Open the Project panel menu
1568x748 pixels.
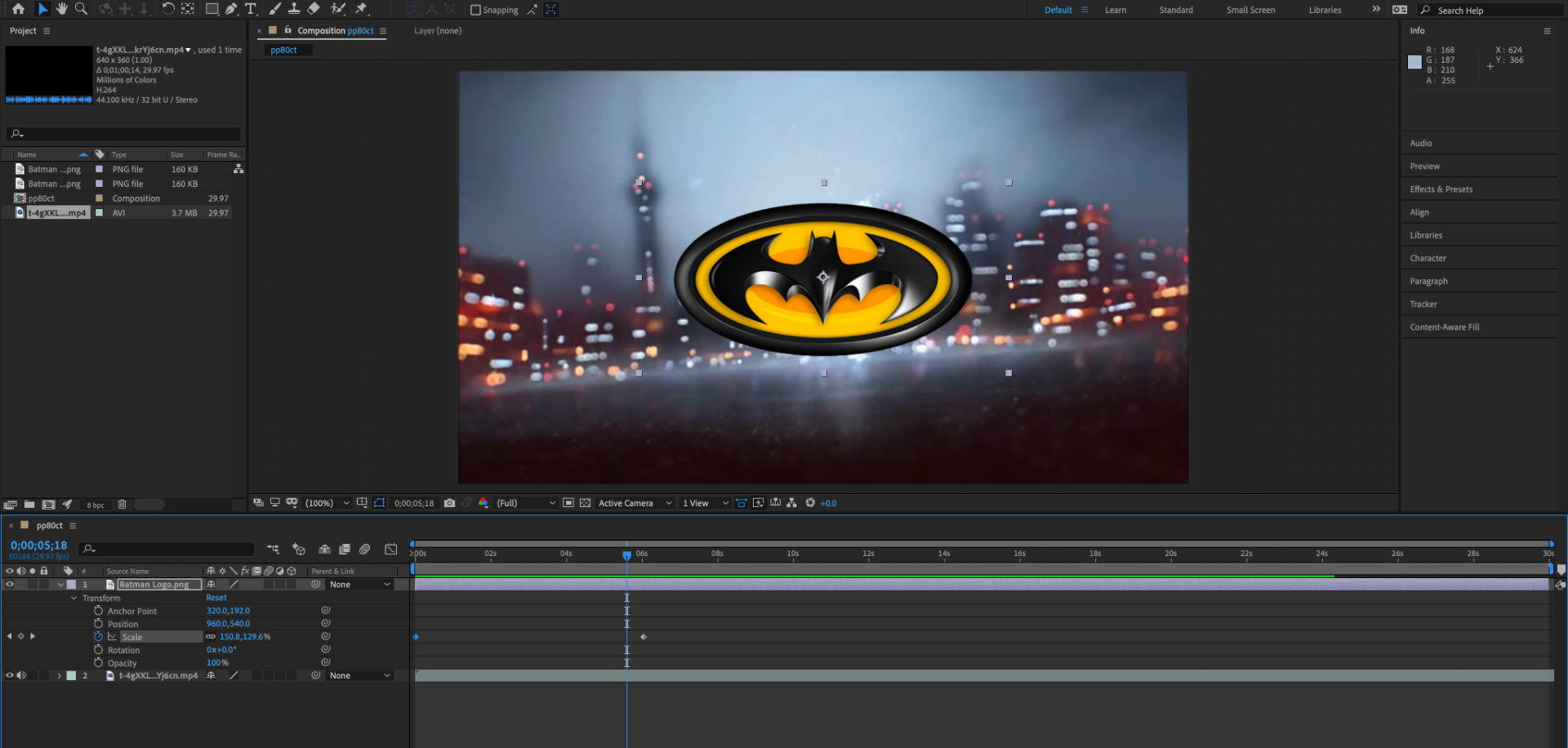point(47,31)
